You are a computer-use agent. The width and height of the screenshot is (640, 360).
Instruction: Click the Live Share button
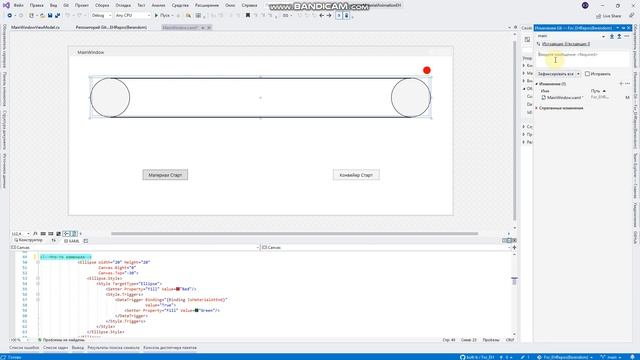tap(609, 16)
